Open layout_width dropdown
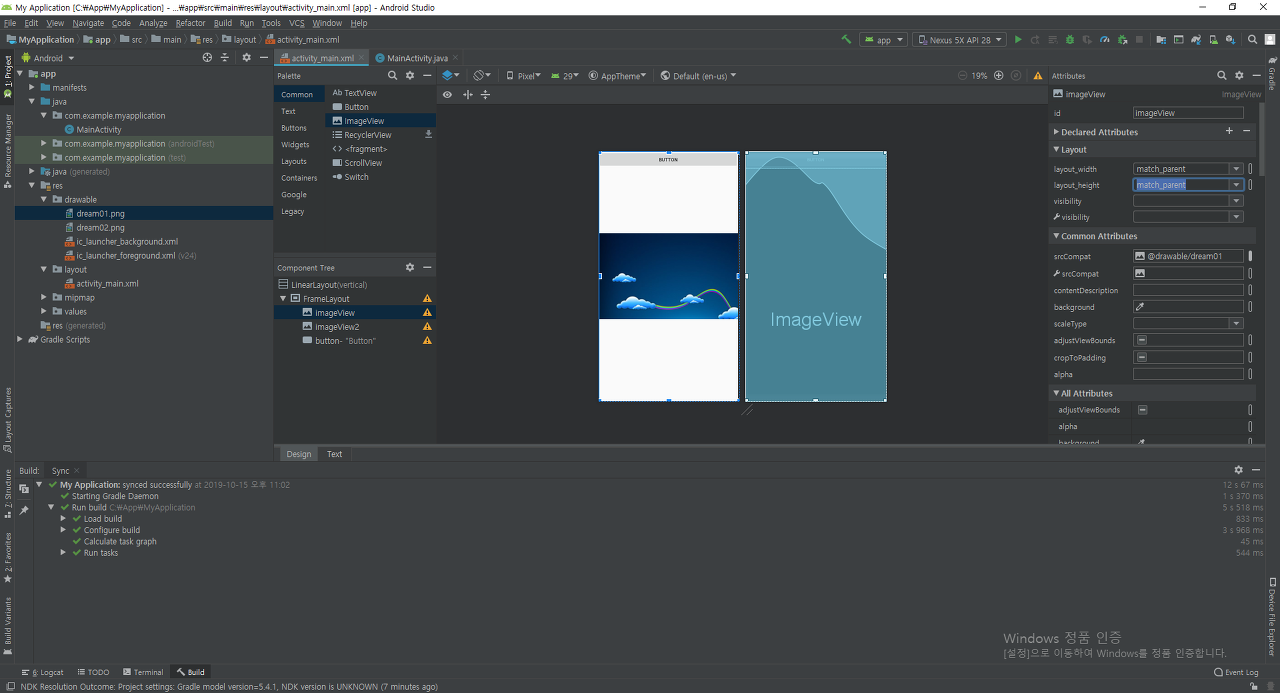The image size is (1280, 693). click(x=1236, y=169)
